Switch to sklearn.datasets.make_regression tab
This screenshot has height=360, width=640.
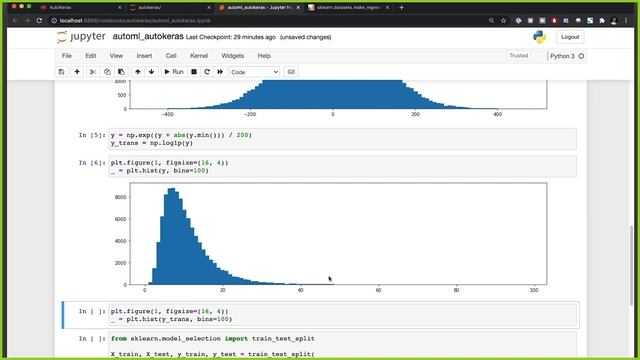pos(347,7)
